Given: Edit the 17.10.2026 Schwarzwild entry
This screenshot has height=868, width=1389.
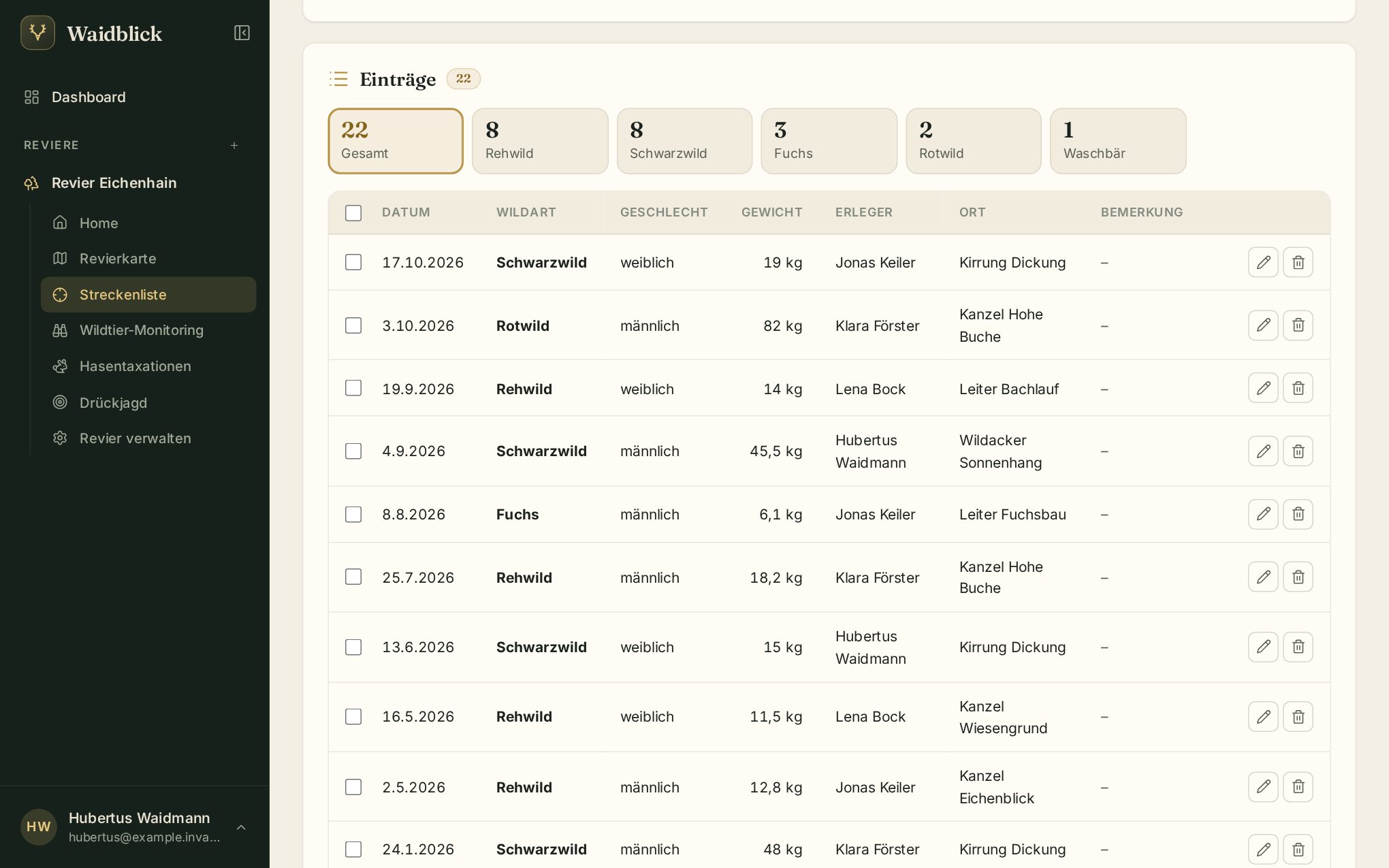Looking at the screenshot, I should (x=1263, y=262).
